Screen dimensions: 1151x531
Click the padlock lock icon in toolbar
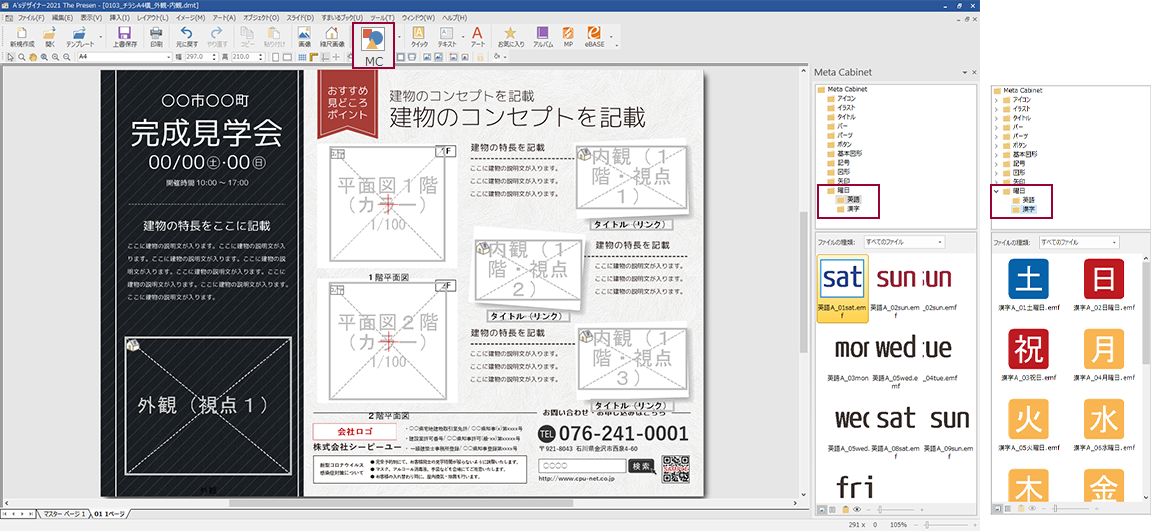[x=480, y=57]
